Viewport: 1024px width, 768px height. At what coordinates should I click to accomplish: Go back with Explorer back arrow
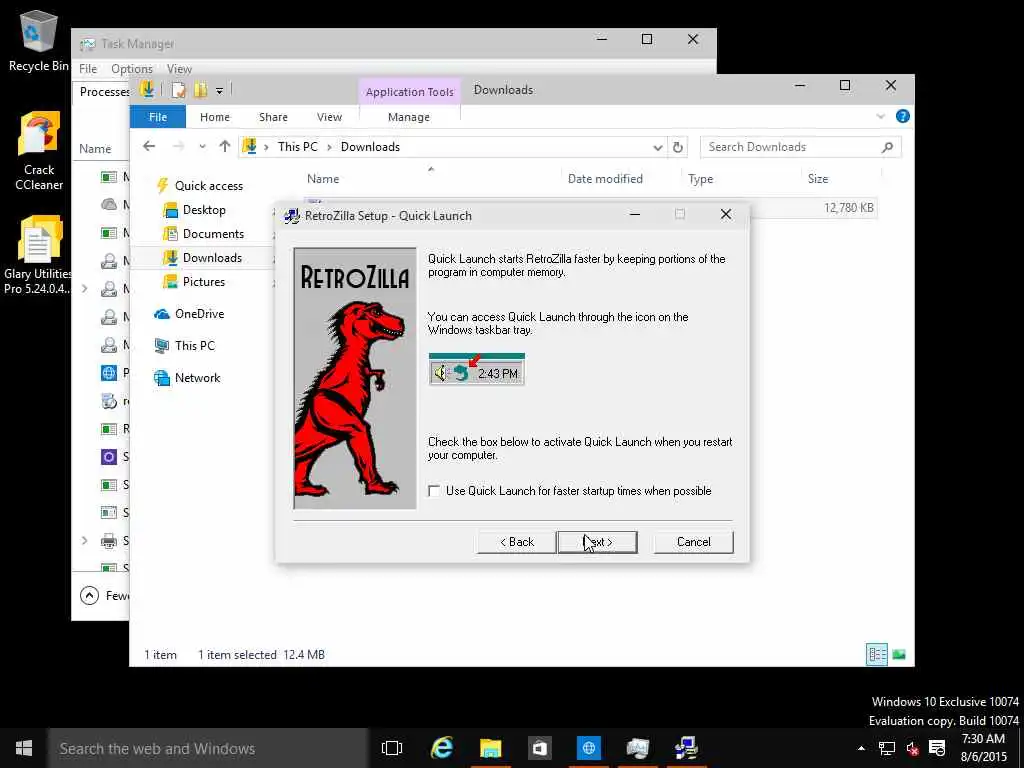(149, 146)
